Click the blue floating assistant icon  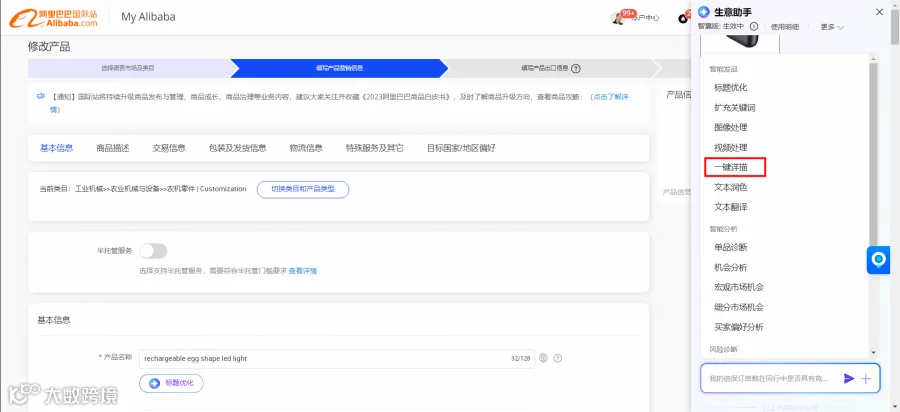coord(878,260)
